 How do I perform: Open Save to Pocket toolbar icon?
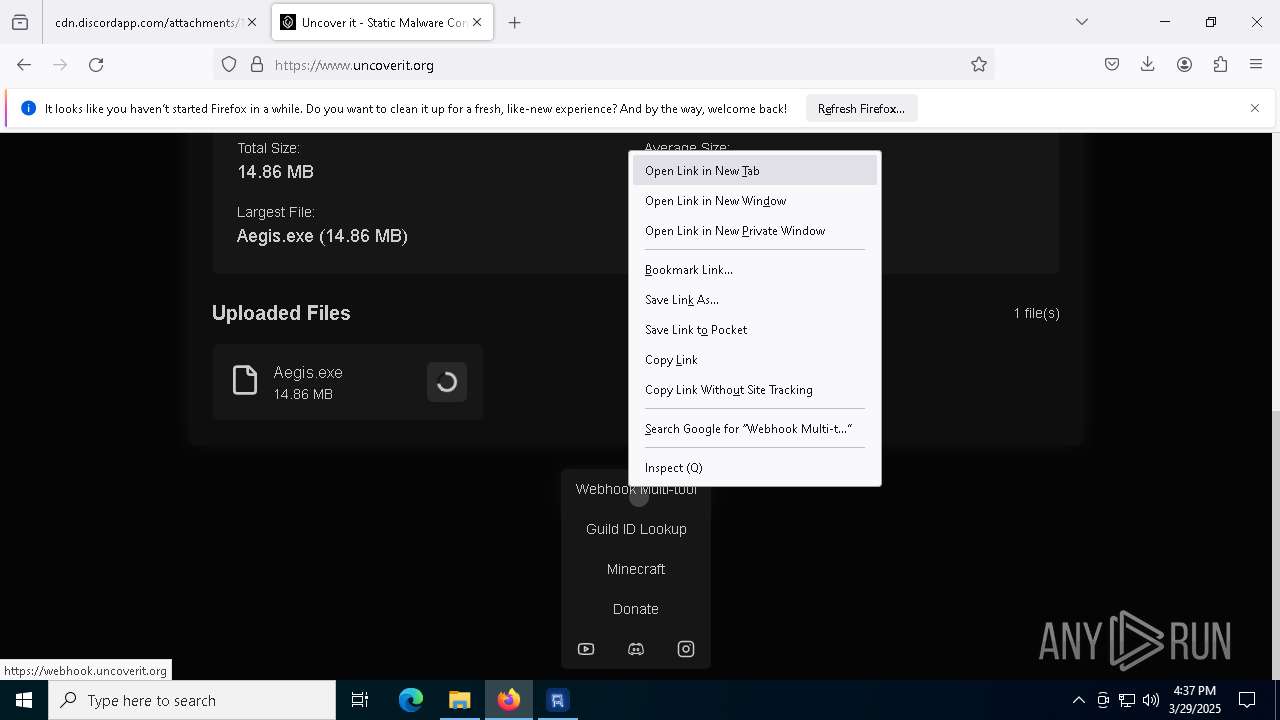(x=1112, y=65)
